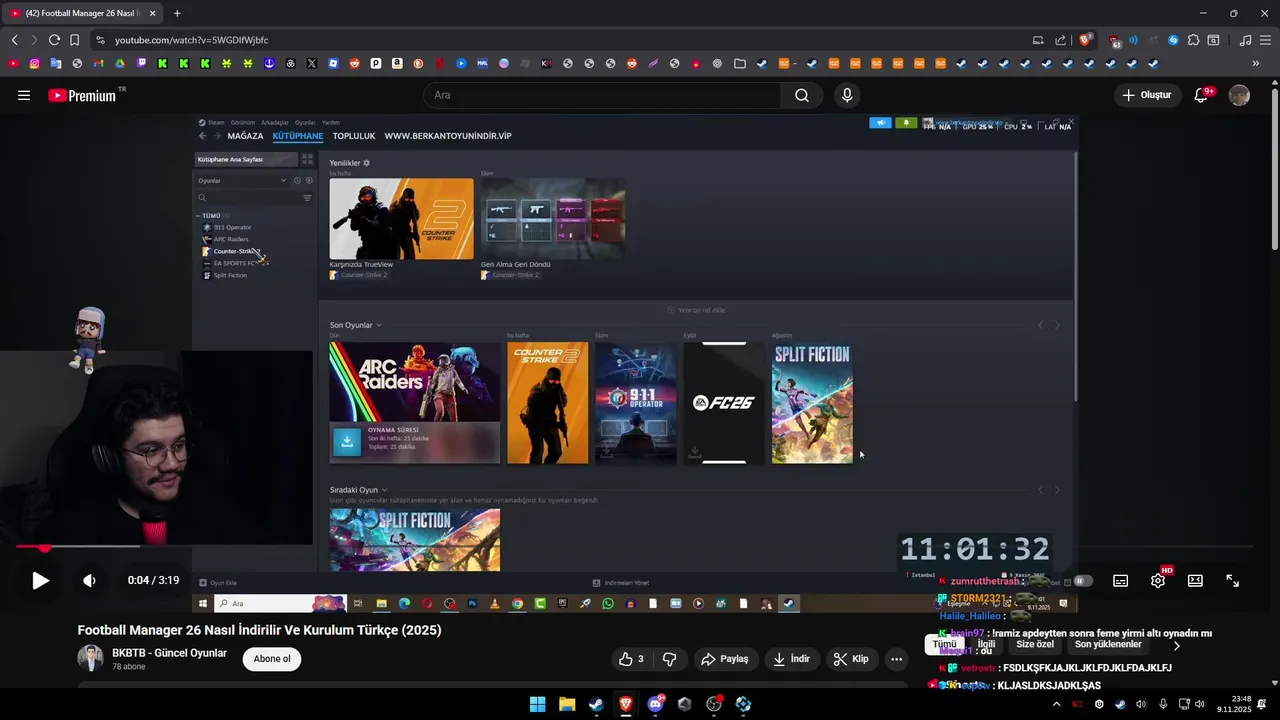Open the Brave Shields lion icon
The width and height of the screenshot is (1280, 720).
(1085, 40)
